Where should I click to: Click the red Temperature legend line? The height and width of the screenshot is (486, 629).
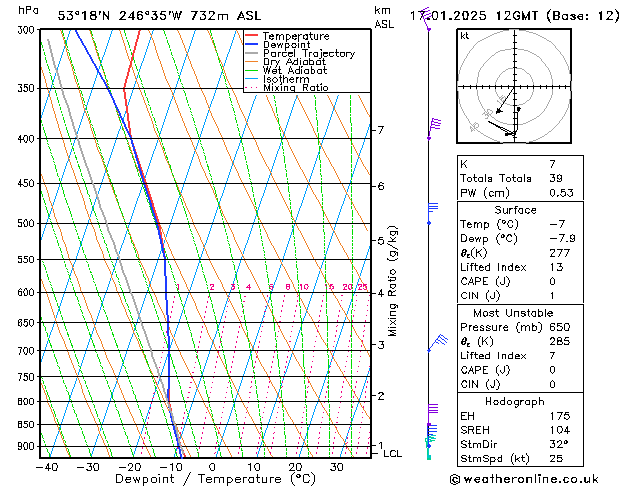coord(252,36)
